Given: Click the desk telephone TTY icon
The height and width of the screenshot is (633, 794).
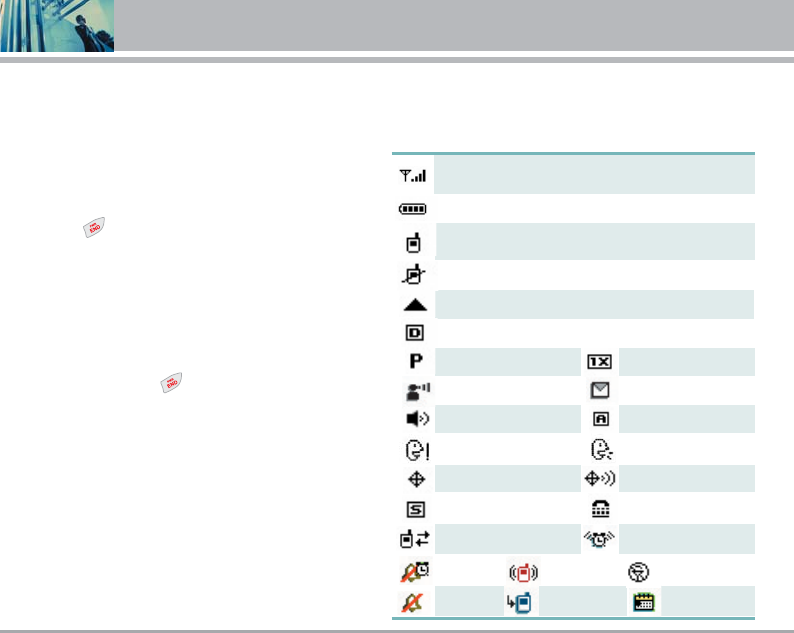Looking at the screenshot, I should (x=601, y=508).
